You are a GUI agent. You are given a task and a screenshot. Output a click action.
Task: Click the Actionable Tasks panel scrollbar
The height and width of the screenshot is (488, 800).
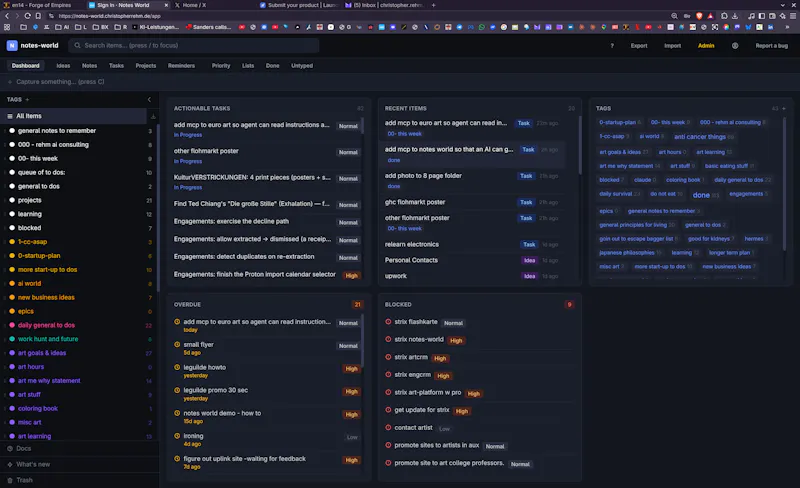point(363,127)
